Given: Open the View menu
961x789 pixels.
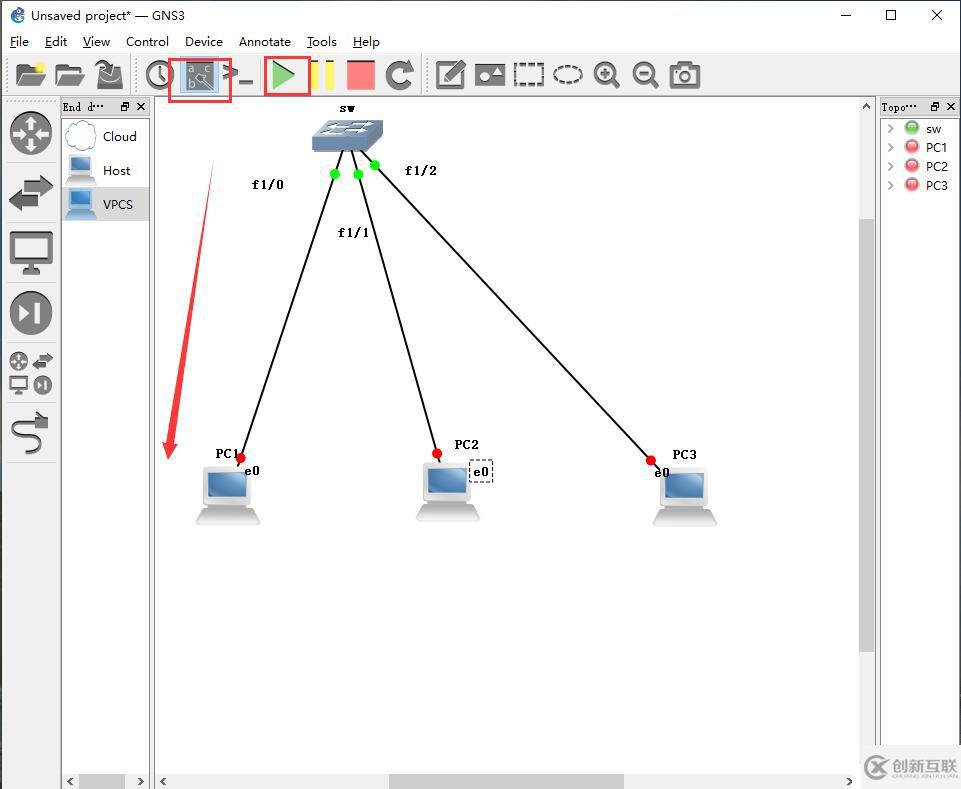Looking at the screenshot, I should (x=96, y=42).
